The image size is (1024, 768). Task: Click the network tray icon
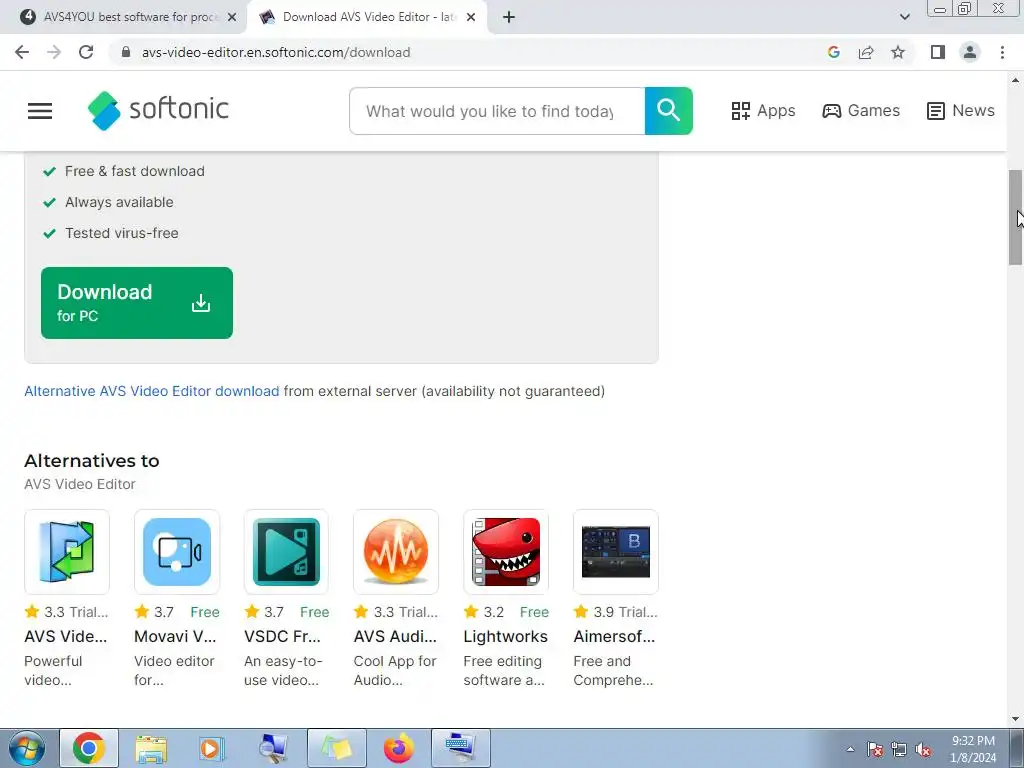[x=899, y=750]
